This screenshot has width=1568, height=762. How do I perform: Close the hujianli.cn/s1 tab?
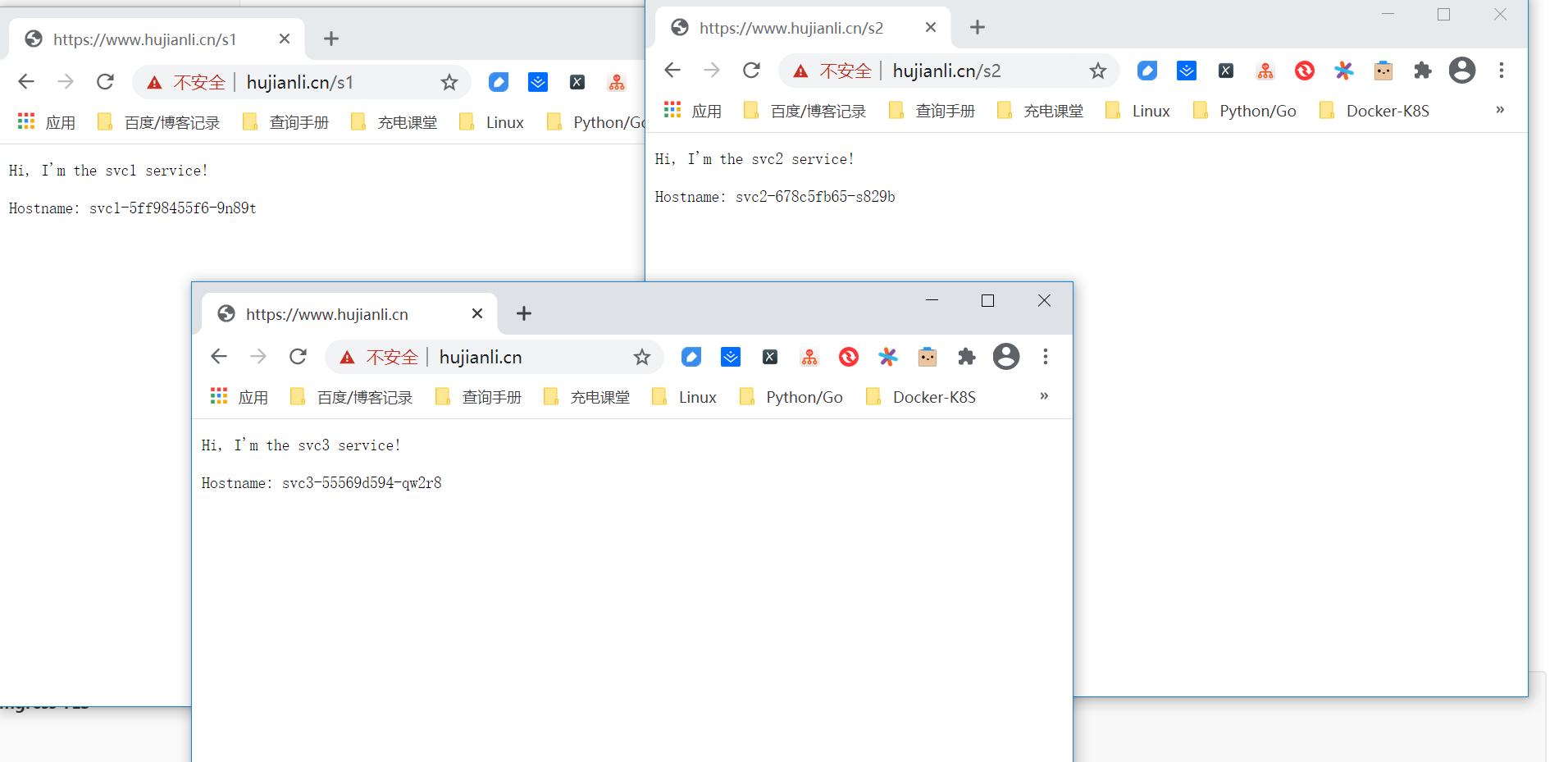click(x=285, y=39)
